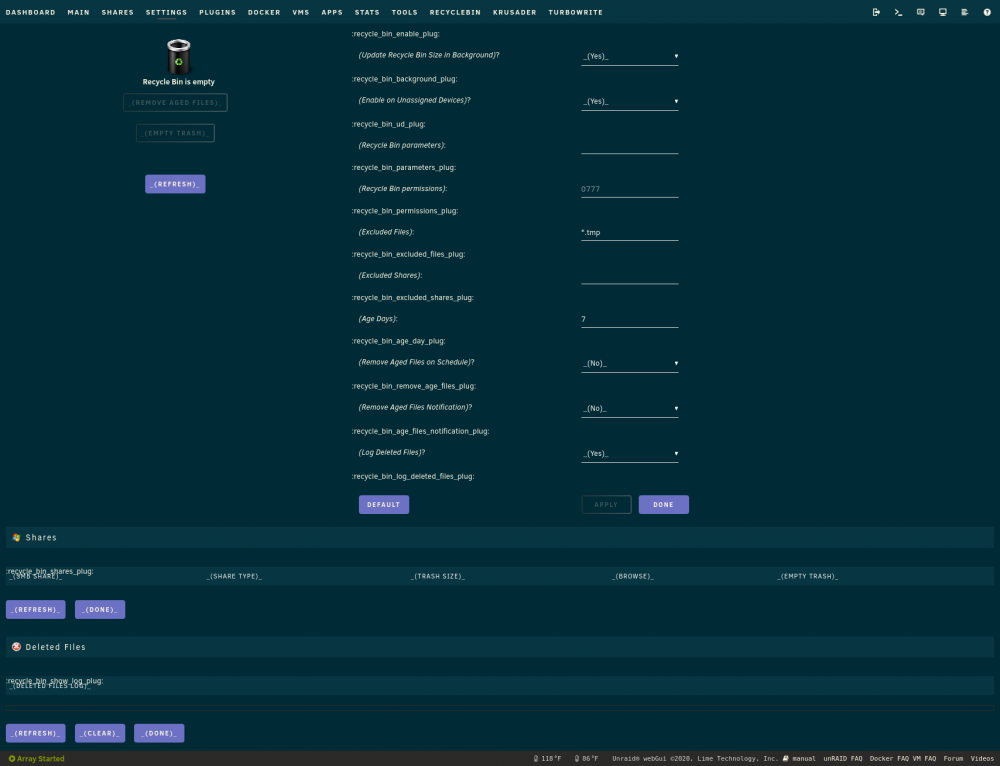Viewport: 1000px width, 766px height.
Task: Open the VM FAQ link
Action: (x=924, y=759)
